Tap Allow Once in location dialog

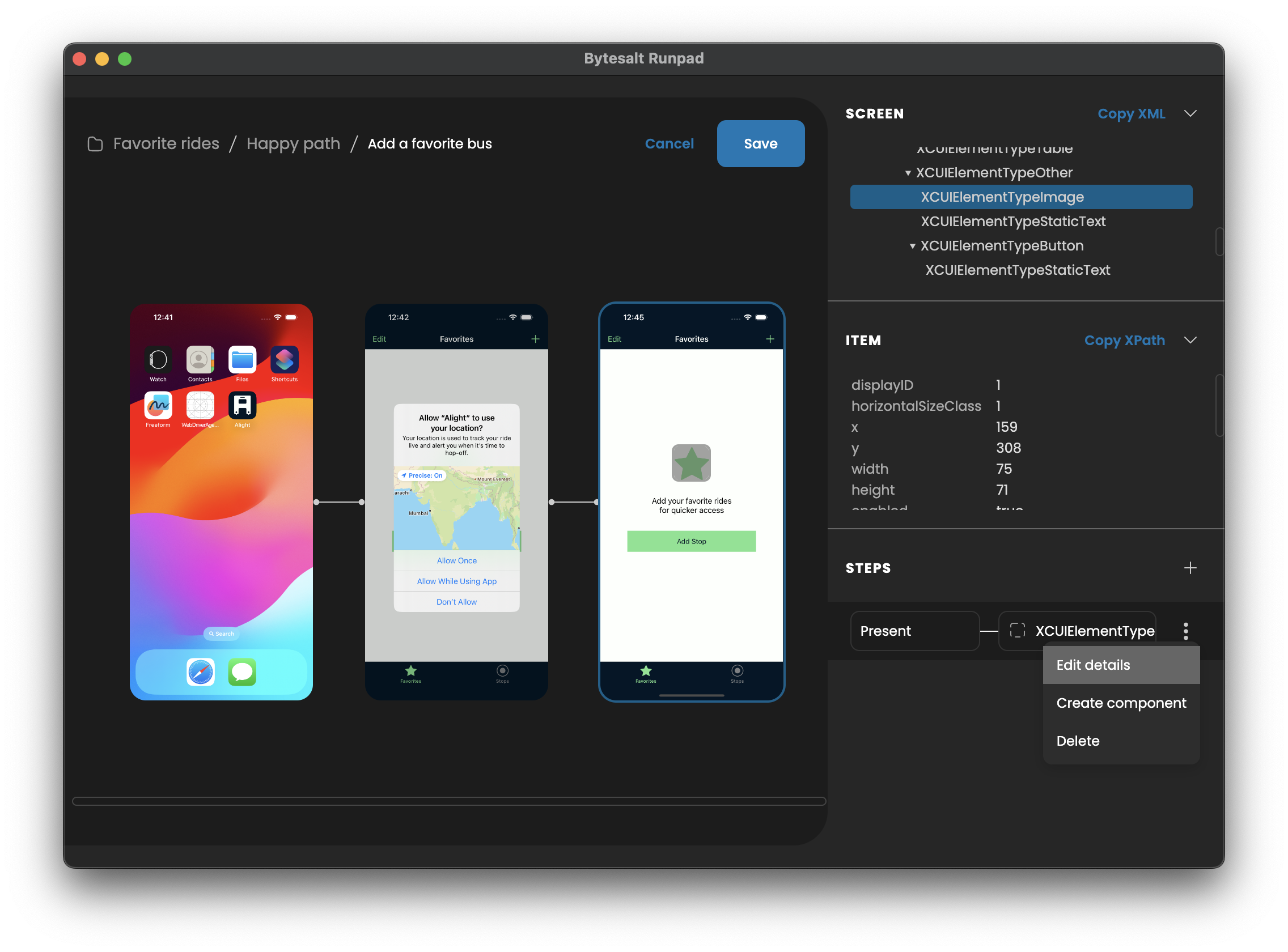pos(456,560)
